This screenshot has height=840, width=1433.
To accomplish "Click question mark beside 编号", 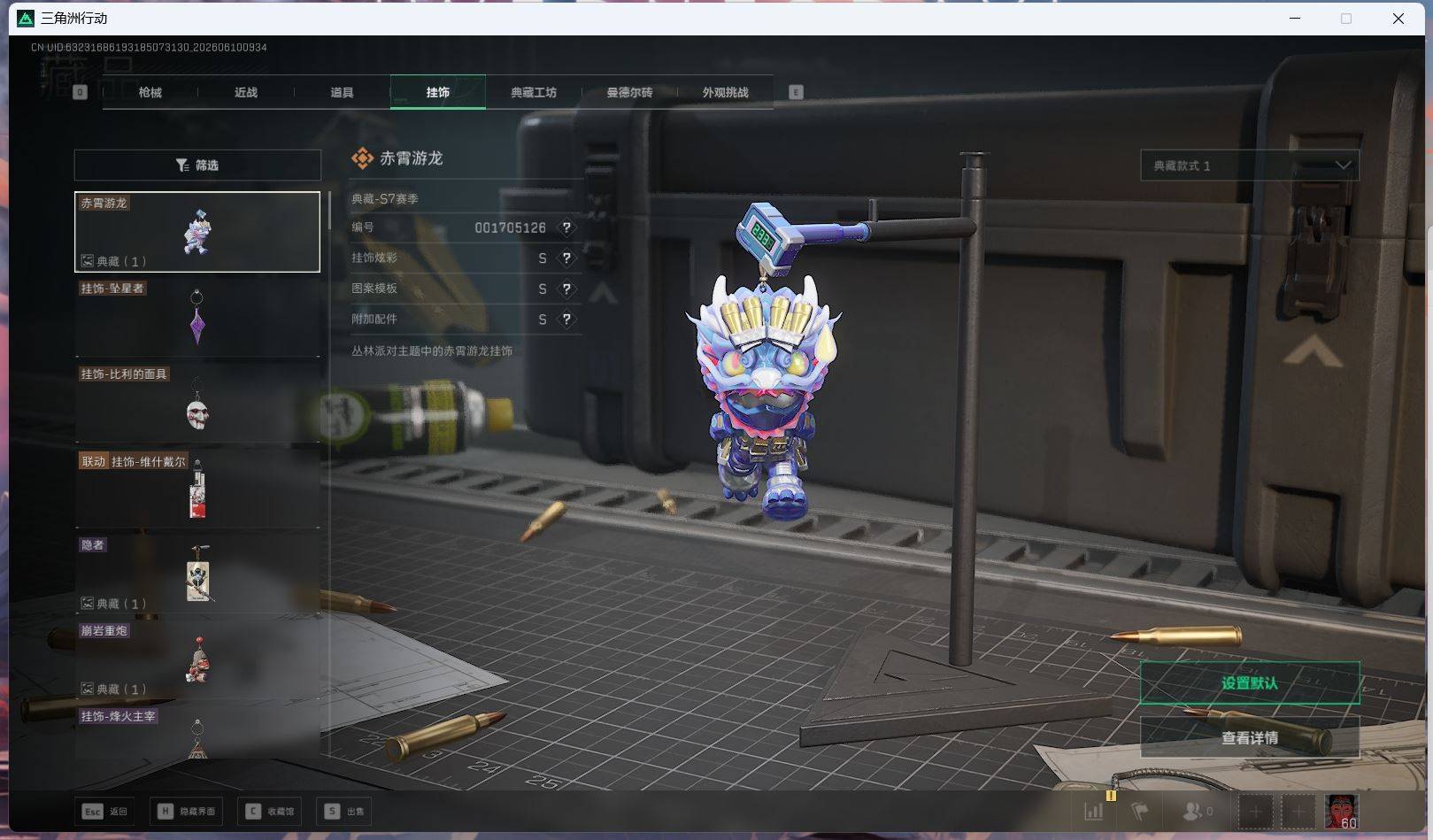I will [x=566, y=227].
